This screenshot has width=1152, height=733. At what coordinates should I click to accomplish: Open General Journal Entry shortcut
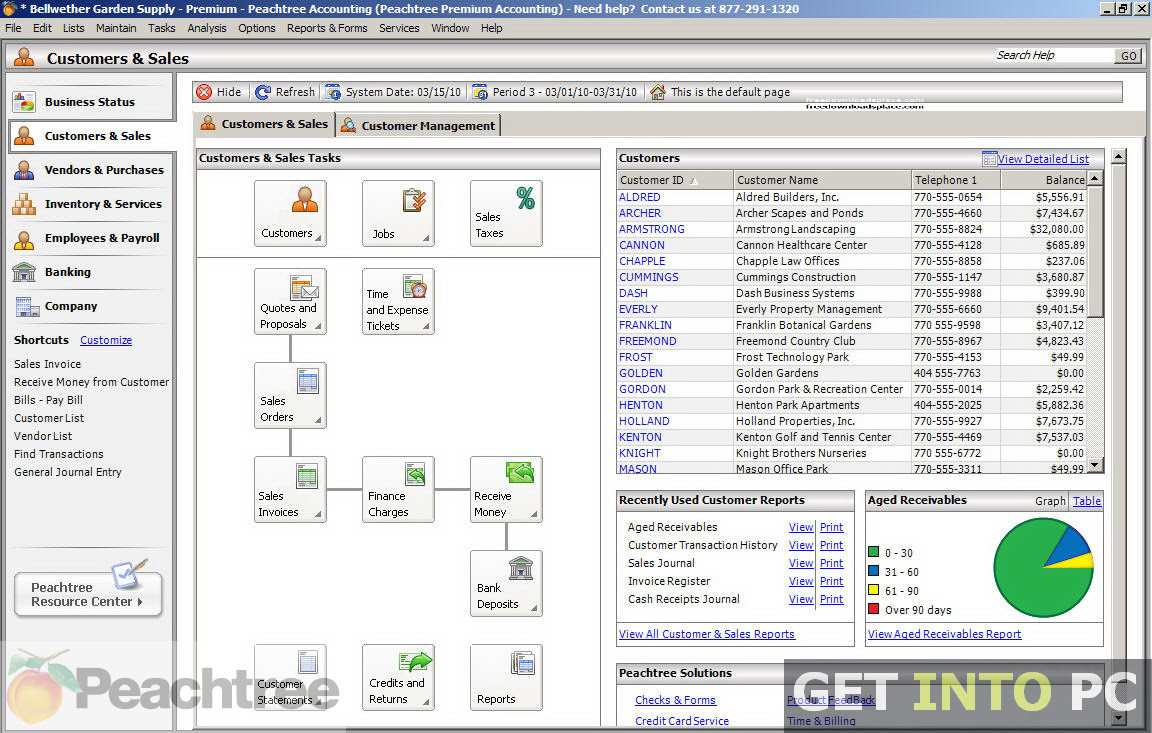pos(68,472)
